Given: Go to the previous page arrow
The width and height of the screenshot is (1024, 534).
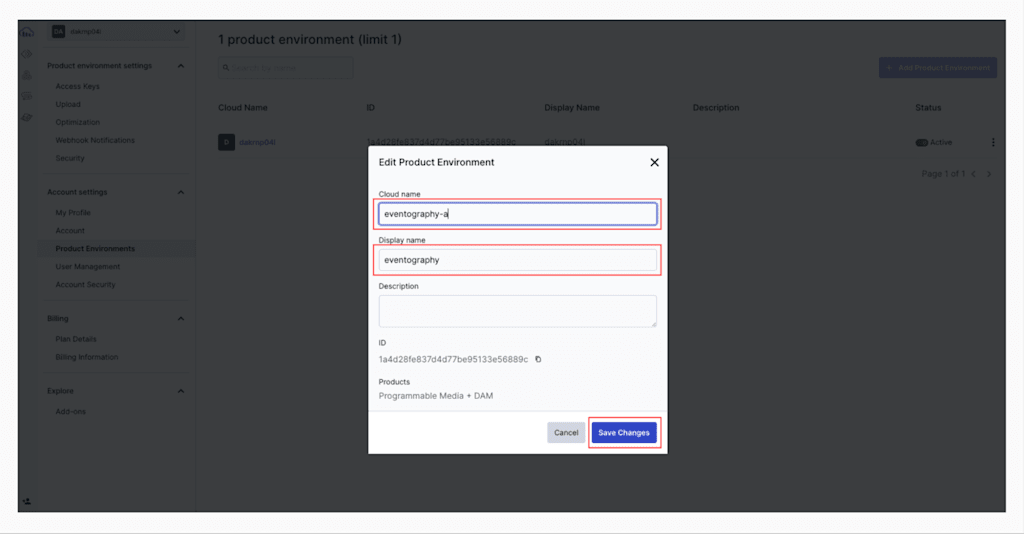Looking at the screenshot, I should click(x=974, y=174).
